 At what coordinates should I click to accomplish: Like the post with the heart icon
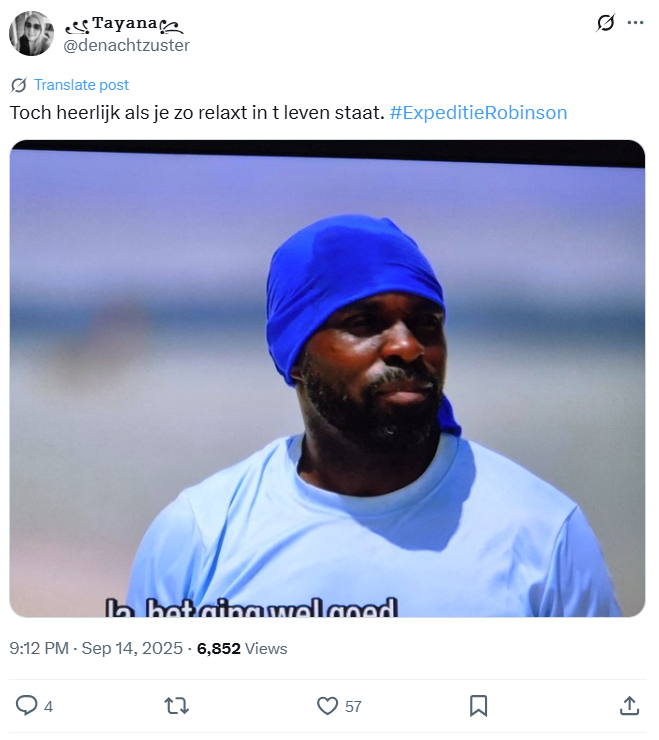coord(327,706)
